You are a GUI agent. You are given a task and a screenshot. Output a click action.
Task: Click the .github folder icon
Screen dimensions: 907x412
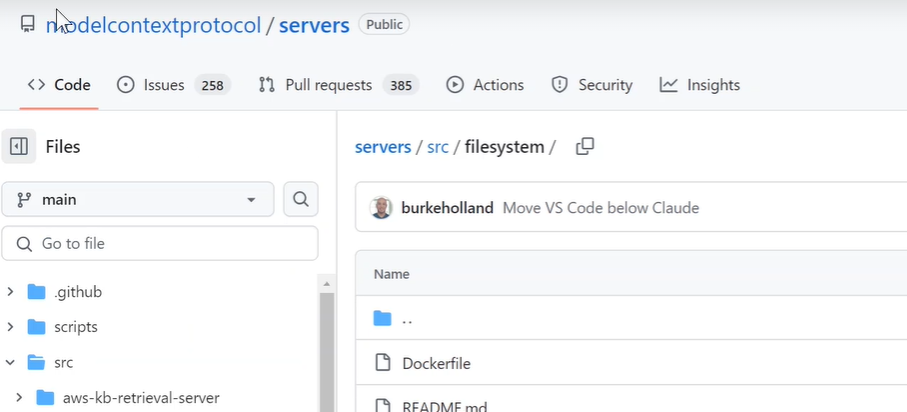(36, 292)
